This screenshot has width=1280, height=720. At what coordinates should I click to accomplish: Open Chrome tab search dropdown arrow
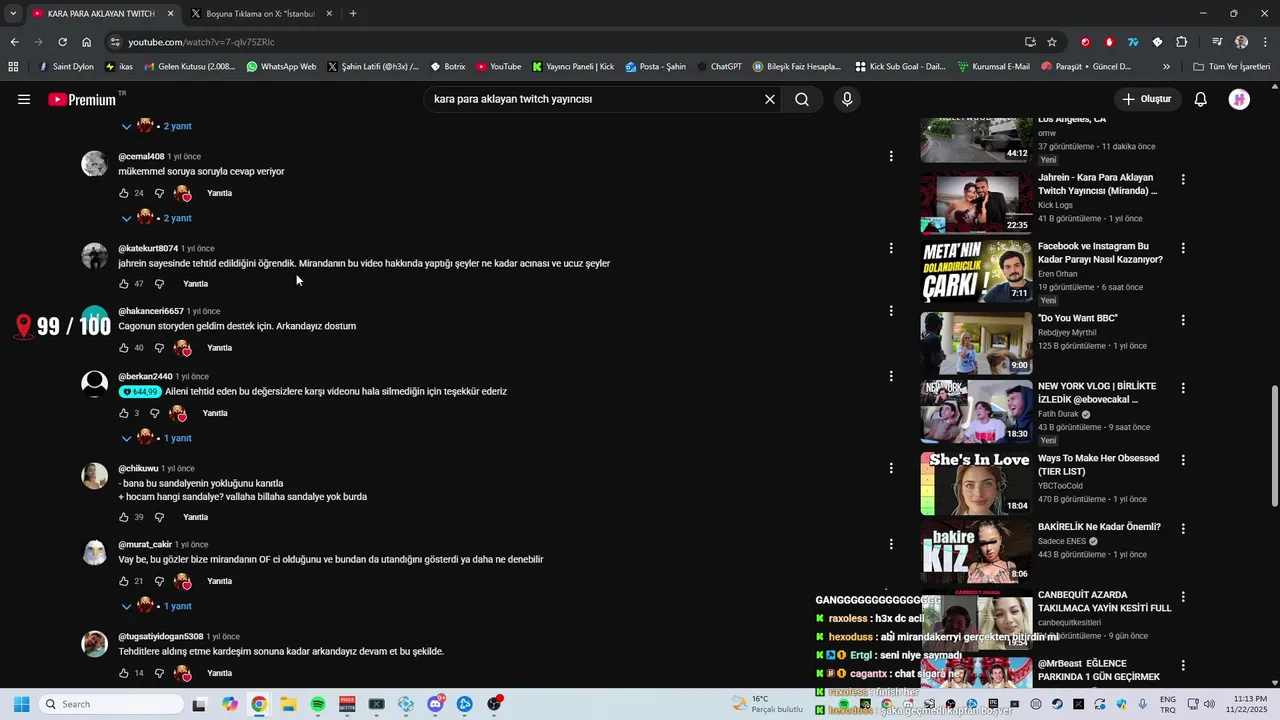click(13, 13)
